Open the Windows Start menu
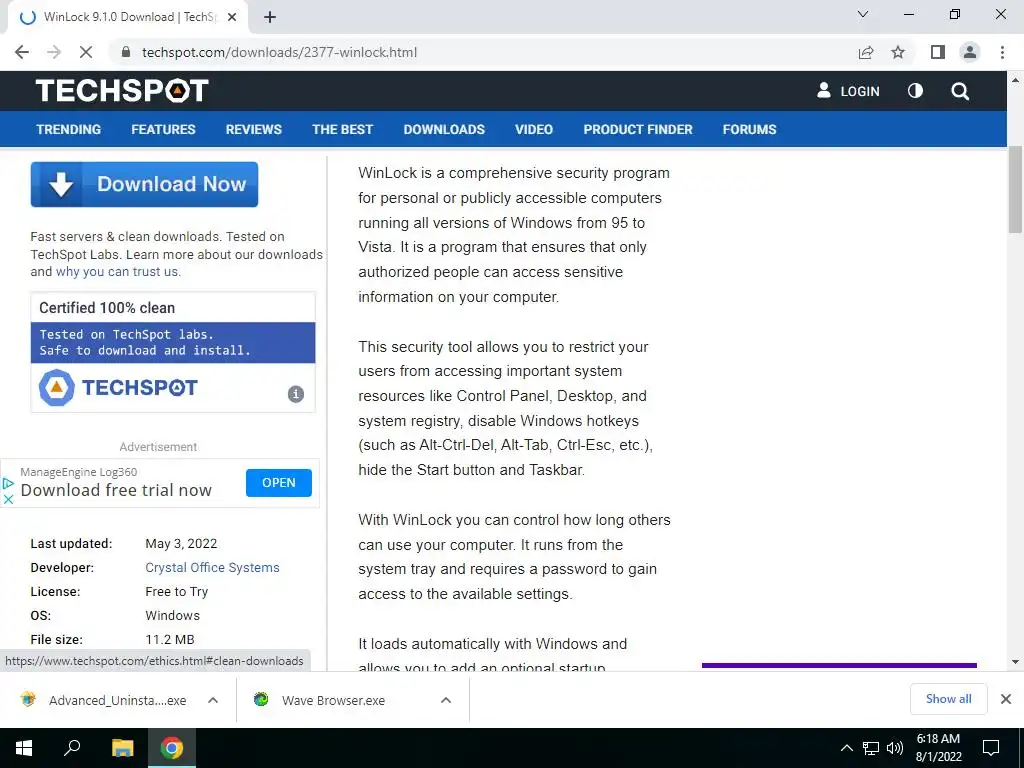Image resolution: width=1024 pixels, height=768 pixels. (24, 748)
